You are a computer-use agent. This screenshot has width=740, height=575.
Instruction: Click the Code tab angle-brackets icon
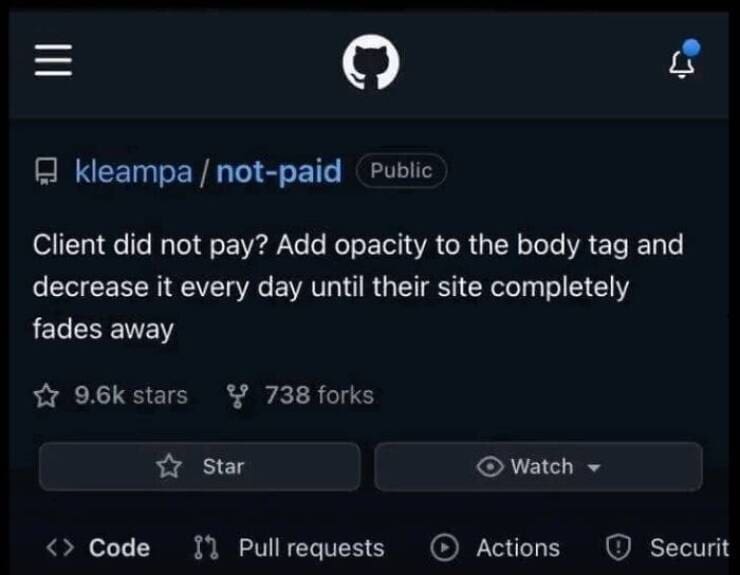pos(60,548)
